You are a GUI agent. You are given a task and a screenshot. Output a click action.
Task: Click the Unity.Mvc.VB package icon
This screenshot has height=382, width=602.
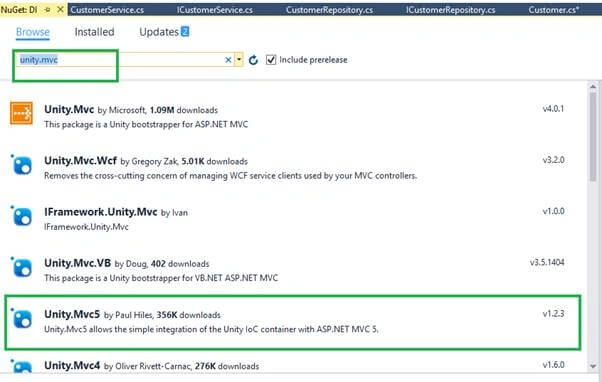point(22,267)
